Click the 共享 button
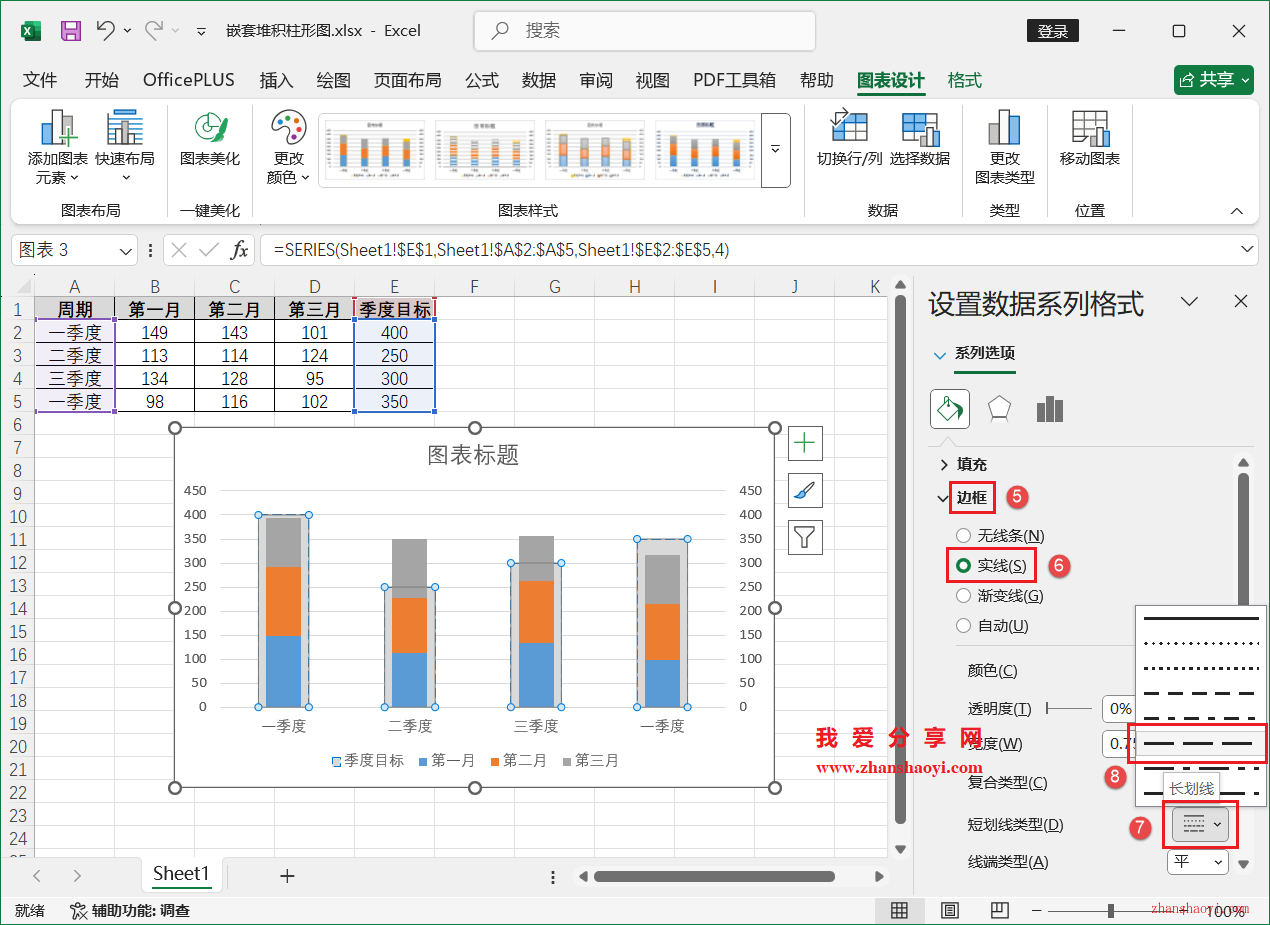Image resolution: width=1270 pixels, height=925 pixels. click(x=1213, y=79)
